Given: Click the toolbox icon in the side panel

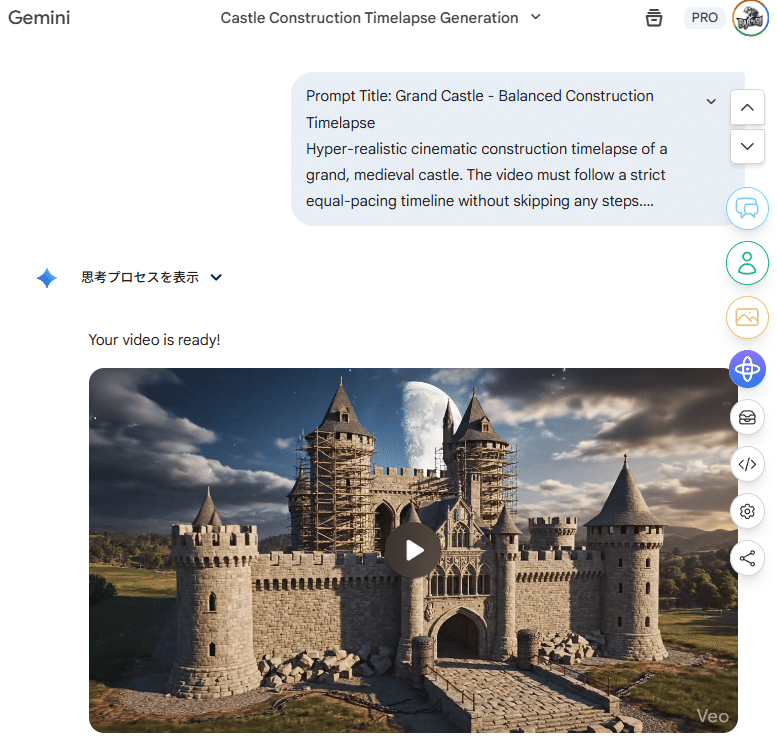Looking at the screenshot, I should point(747,417).
